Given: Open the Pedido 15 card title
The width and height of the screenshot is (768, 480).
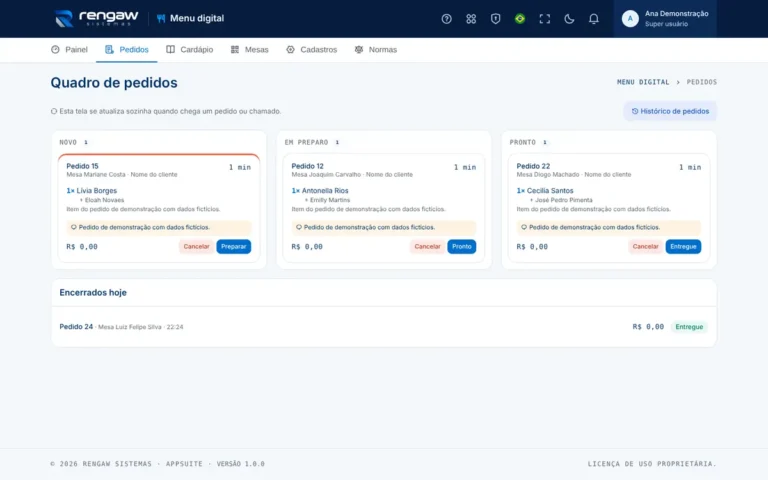Looking at the screenshot, I should [82, 166].
